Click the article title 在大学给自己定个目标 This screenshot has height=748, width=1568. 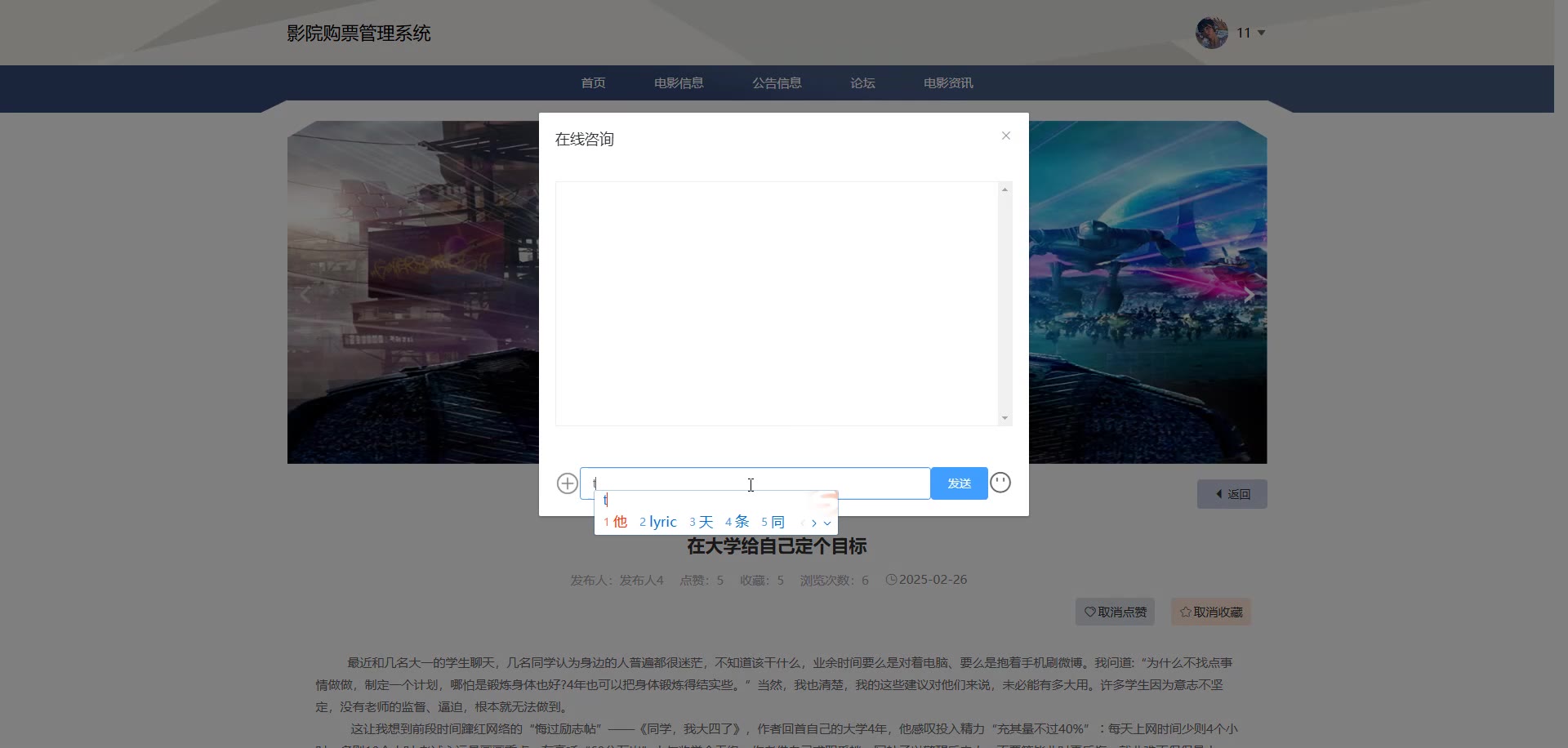pyautogui.click(x=777, y=546)
